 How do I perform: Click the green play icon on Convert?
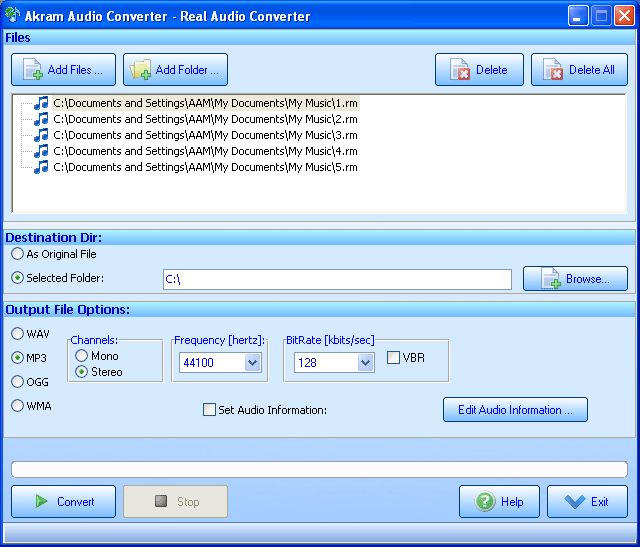41,501
